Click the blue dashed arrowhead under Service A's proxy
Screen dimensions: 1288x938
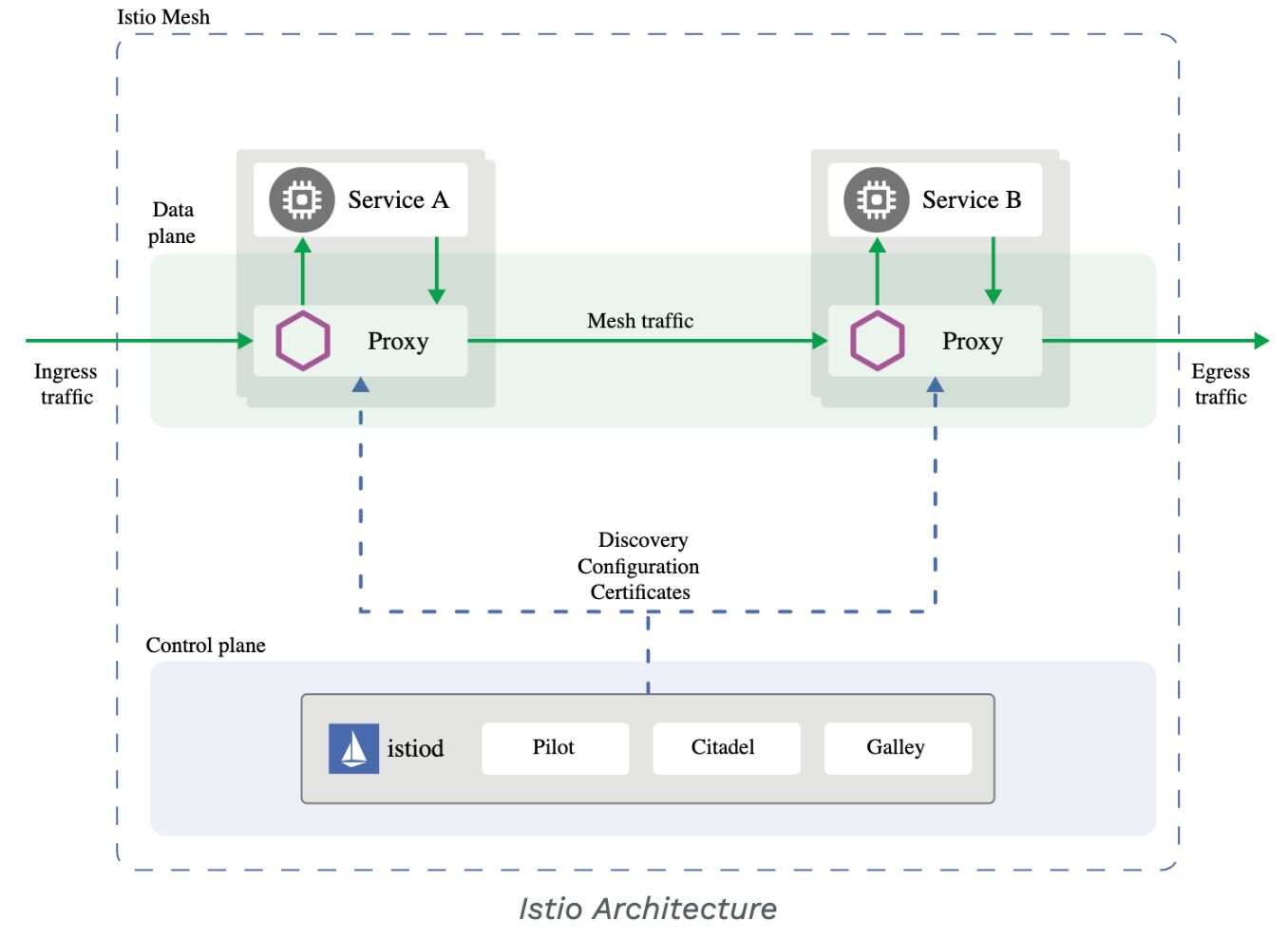point(361,385)
